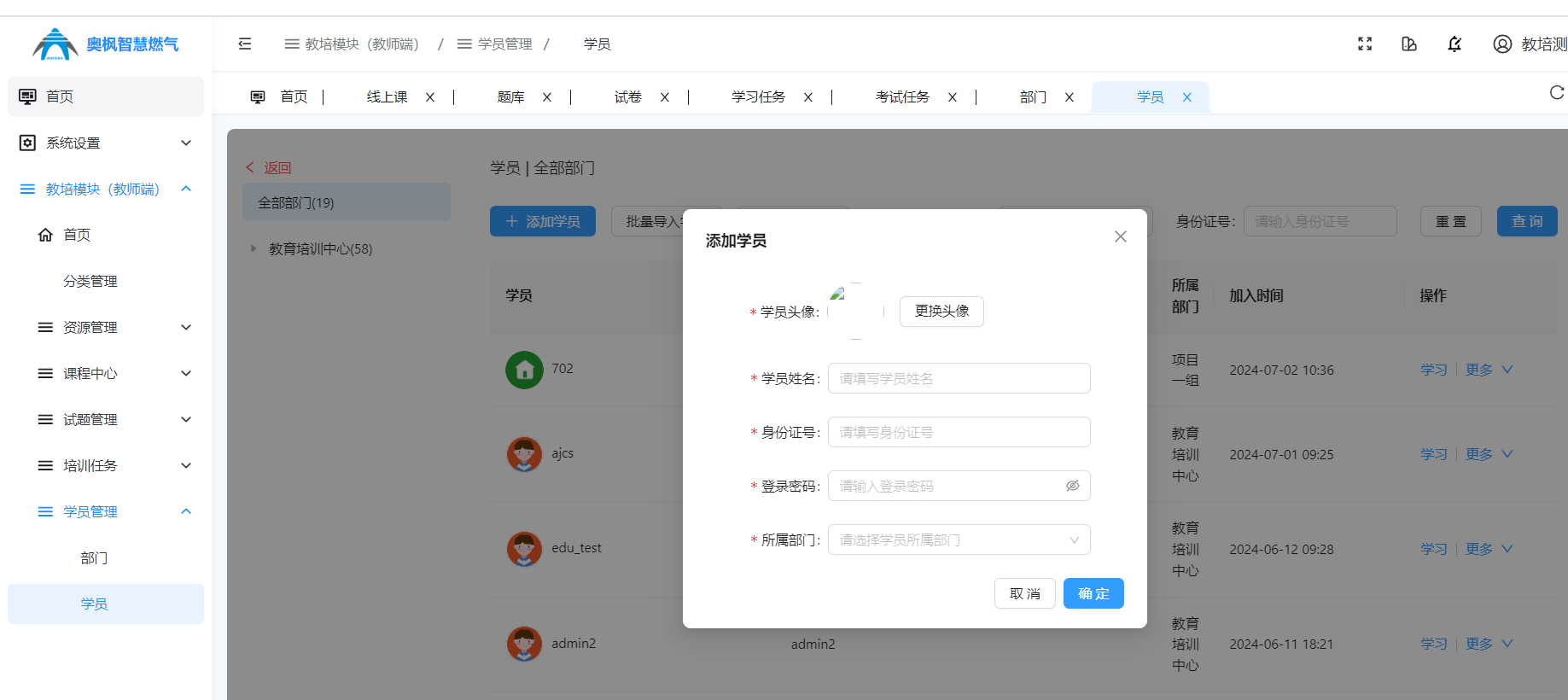Image resolution: width=1568 pixels, height=700 pixels.
Task: Click the refresh icon at tab bar end
Action: pyautogui.click(x=1557, y=92)
